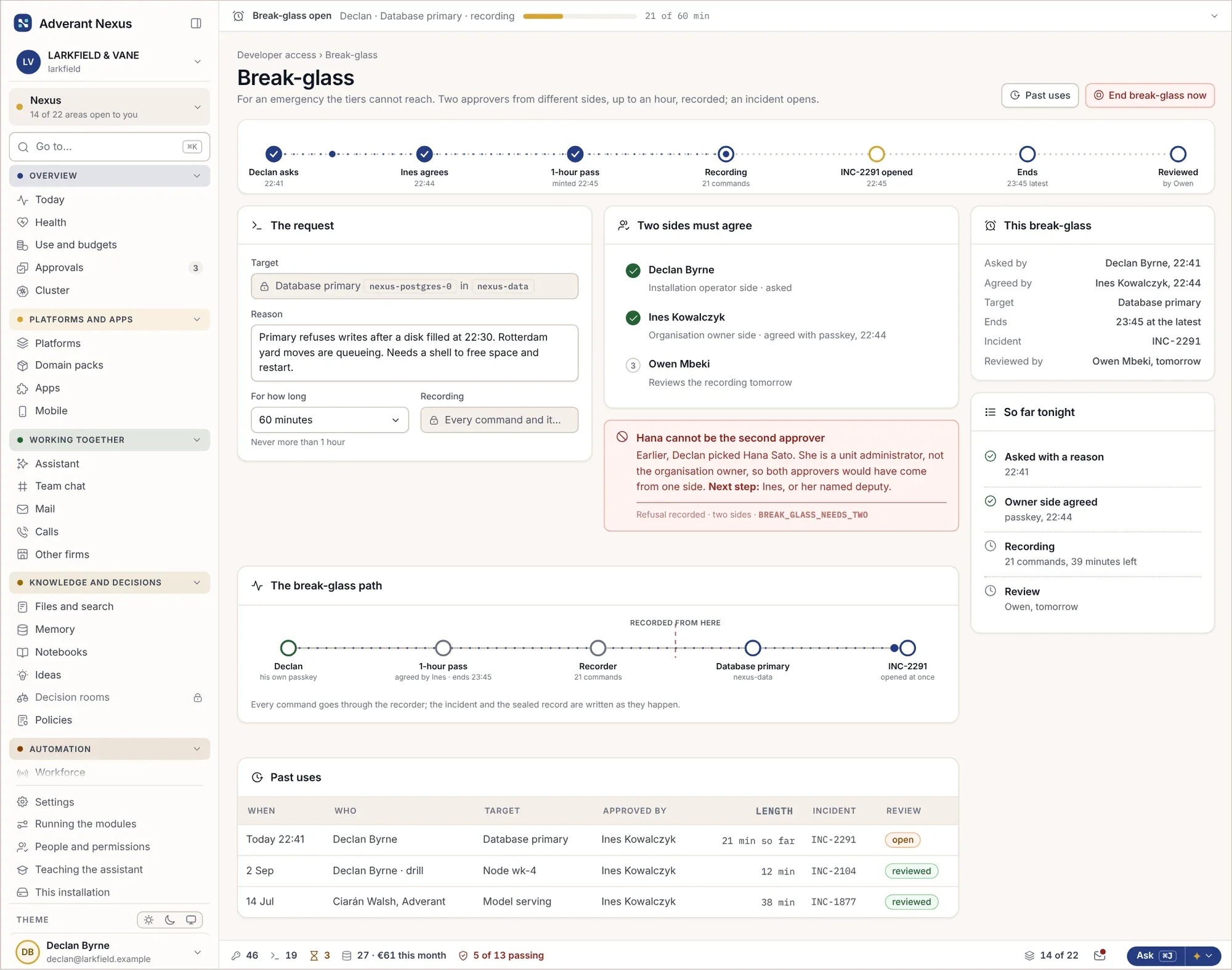The height and width of the screenshot is (970, 1232).
Task: Click the terminal icon showing 19
Action: pyautogui.click(x=275, y=955)
